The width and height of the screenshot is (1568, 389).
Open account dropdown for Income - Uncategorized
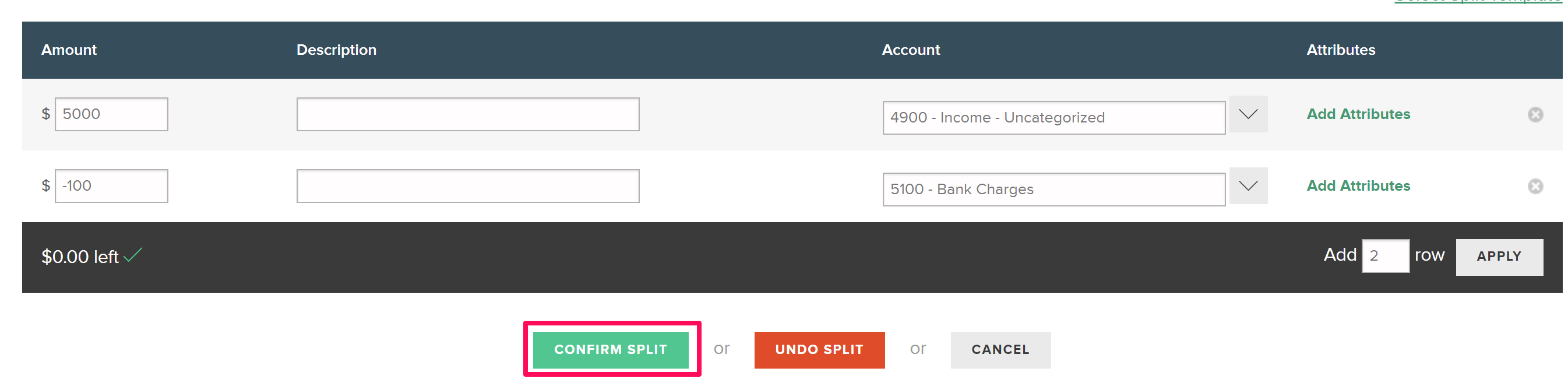(1248, 114)
